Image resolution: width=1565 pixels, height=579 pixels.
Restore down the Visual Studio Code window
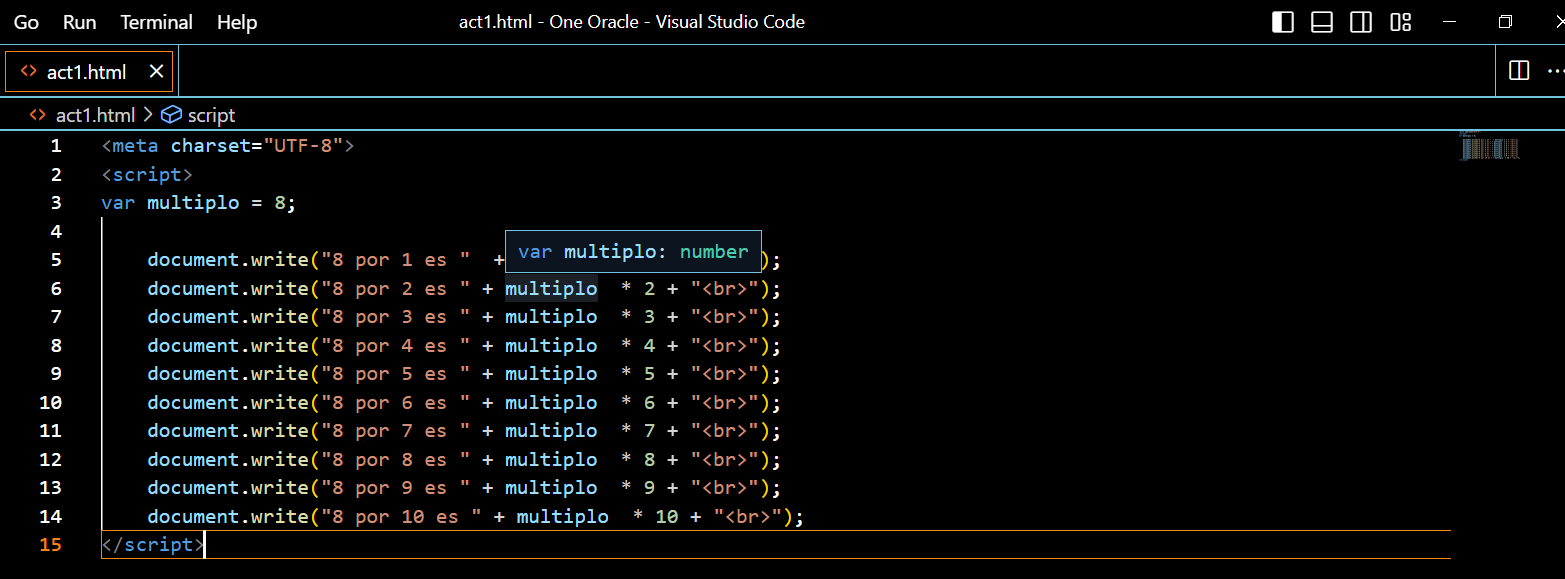click(x=1506, y=22)
